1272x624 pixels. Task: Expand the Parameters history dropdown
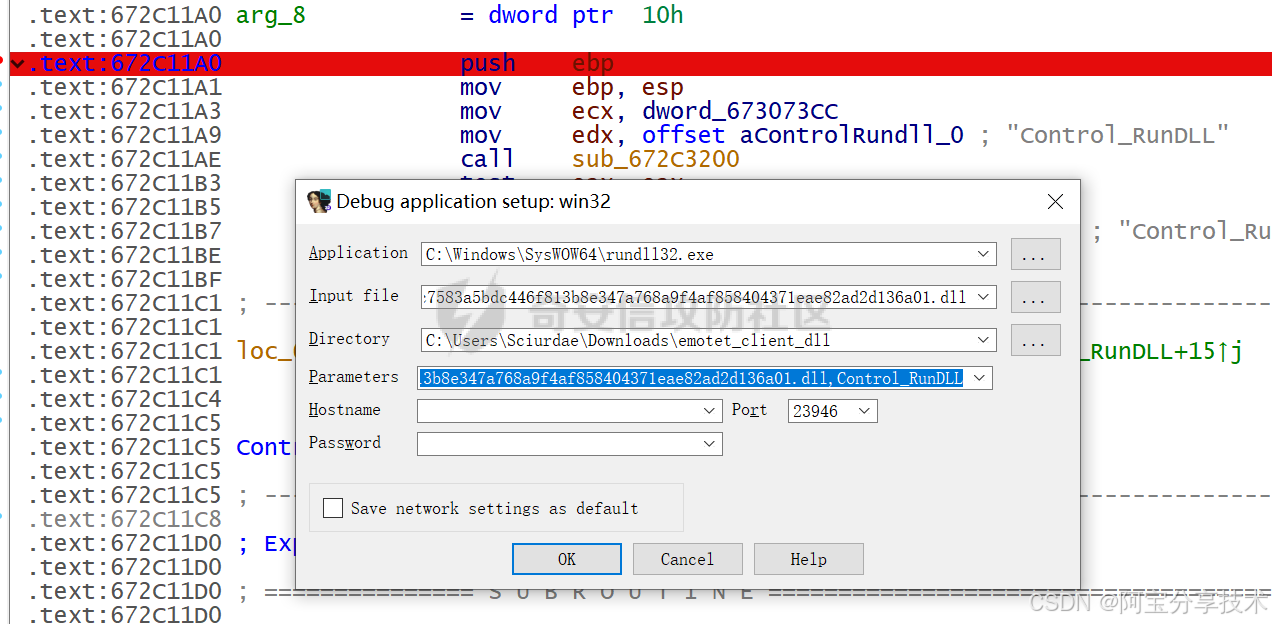click(x=979, y=378)
